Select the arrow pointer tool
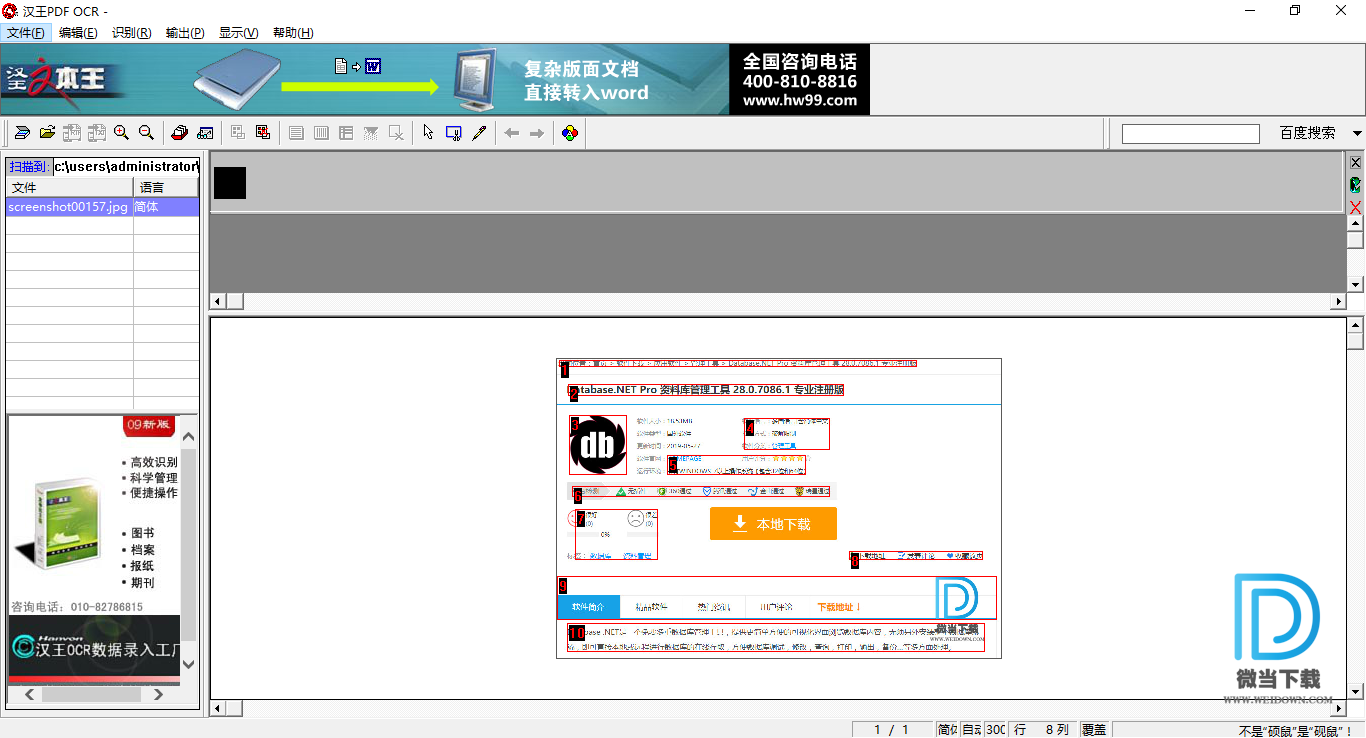Screen dimensions: 1366x738 pos(428,132)
